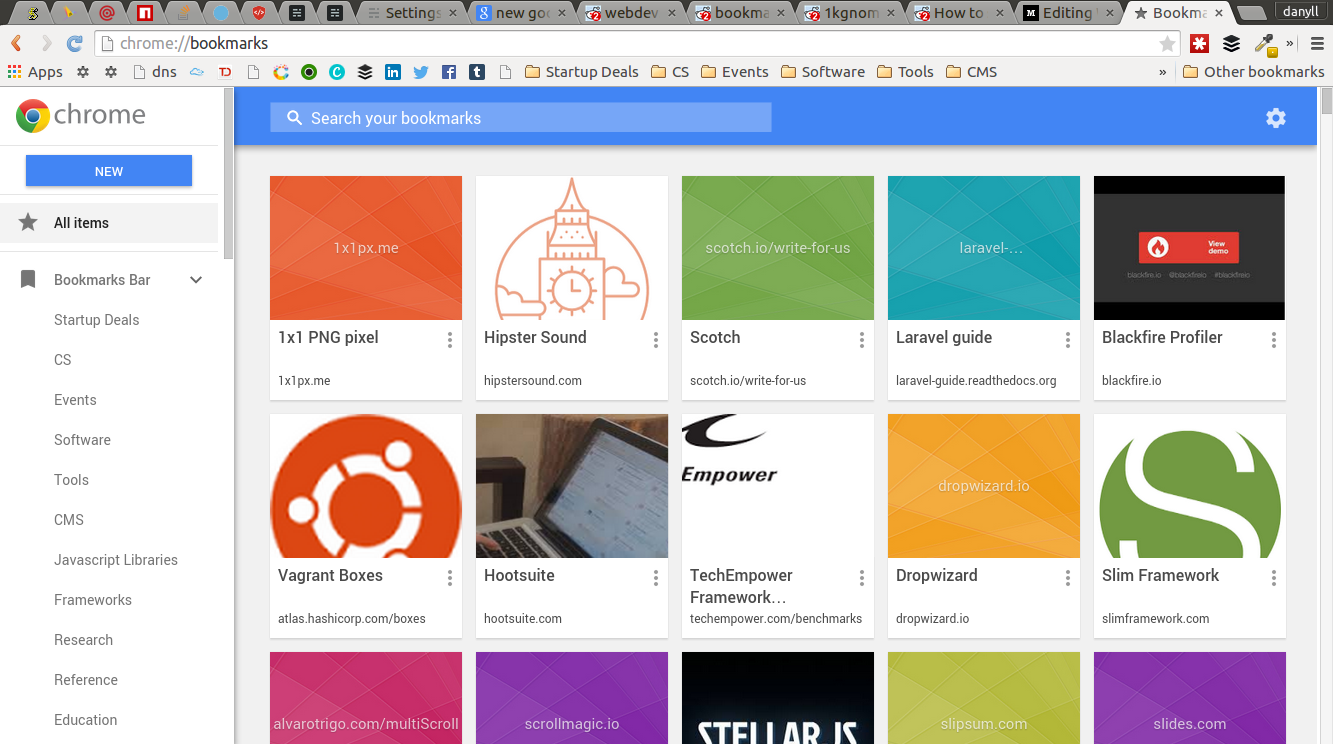Switch to the Editing Medium tab
Screen dimensions: 1333x744
1066,13
